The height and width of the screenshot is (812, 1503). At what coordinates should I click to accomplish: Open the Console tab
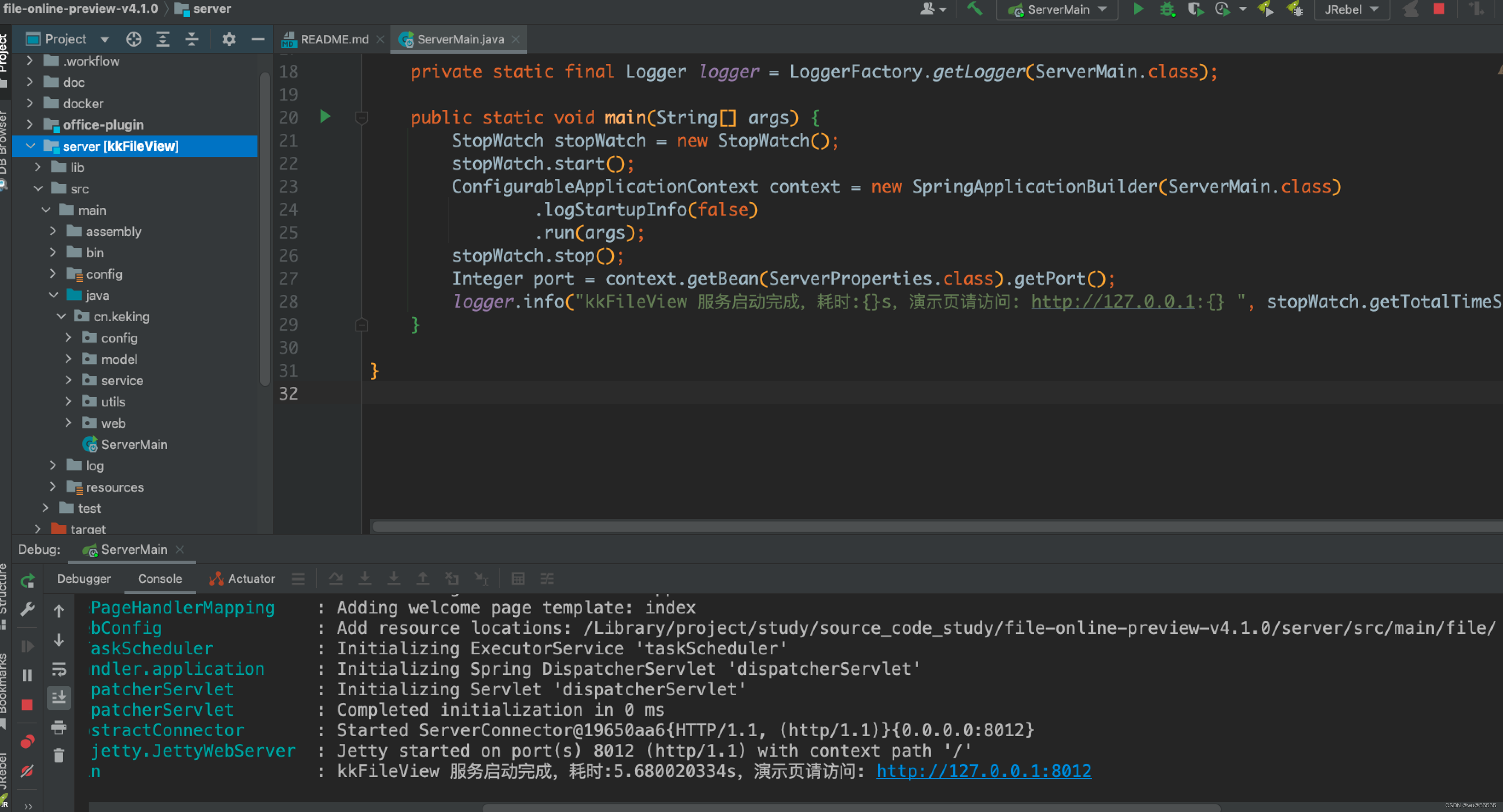[x=160, y=578]
